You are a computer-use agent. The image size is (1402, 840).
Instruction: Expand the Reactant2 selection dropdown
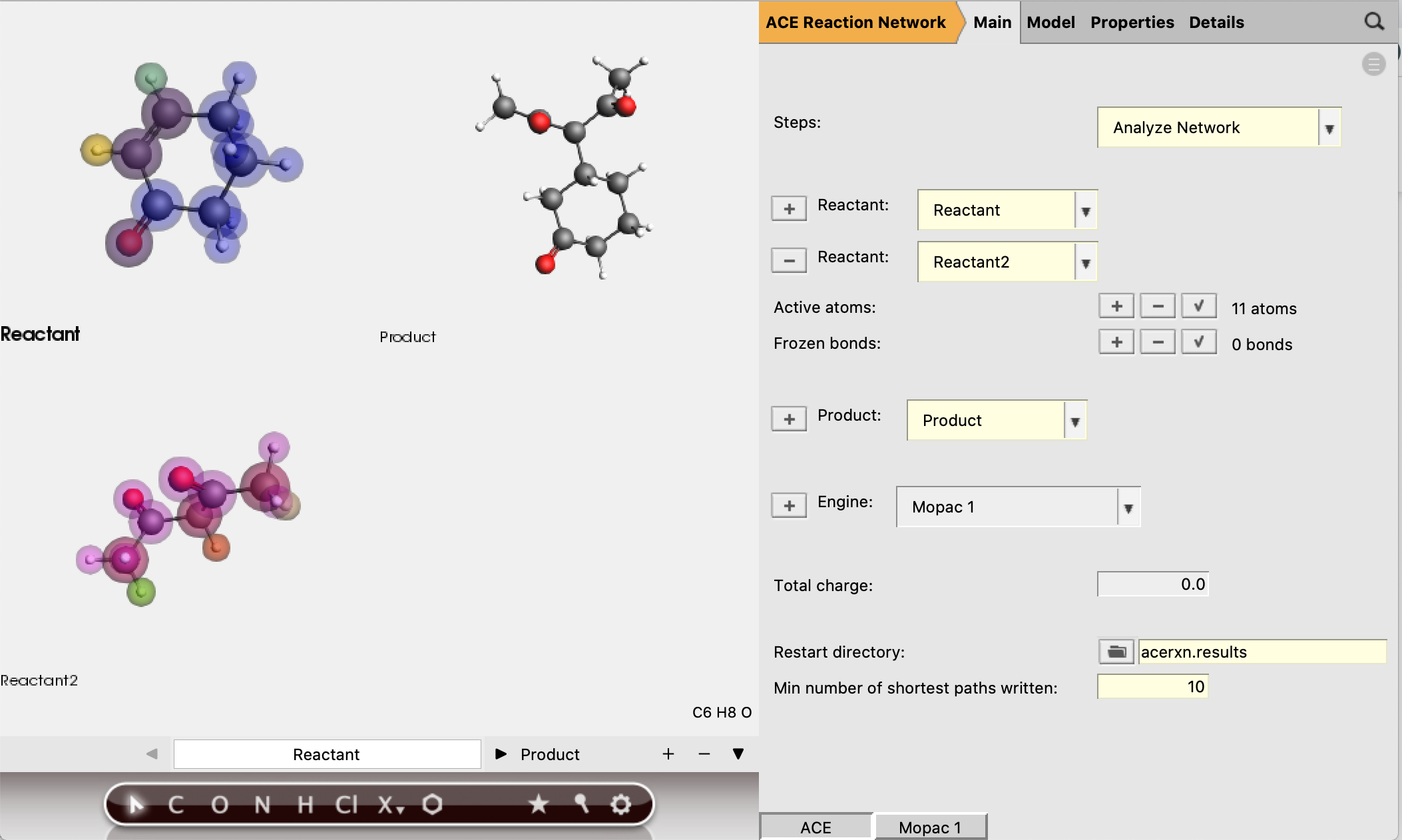[x=1086, y=262]
